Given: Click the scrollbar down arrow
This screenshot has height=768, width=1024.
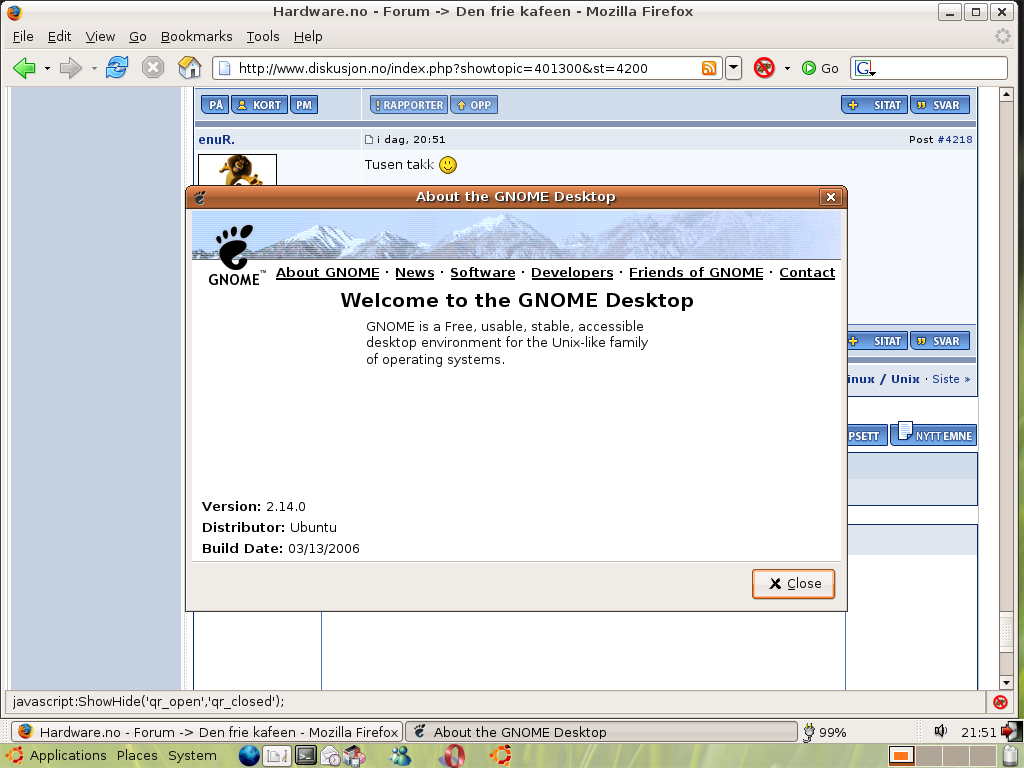Looking at the screenshot, I should tap(1006, 682).
